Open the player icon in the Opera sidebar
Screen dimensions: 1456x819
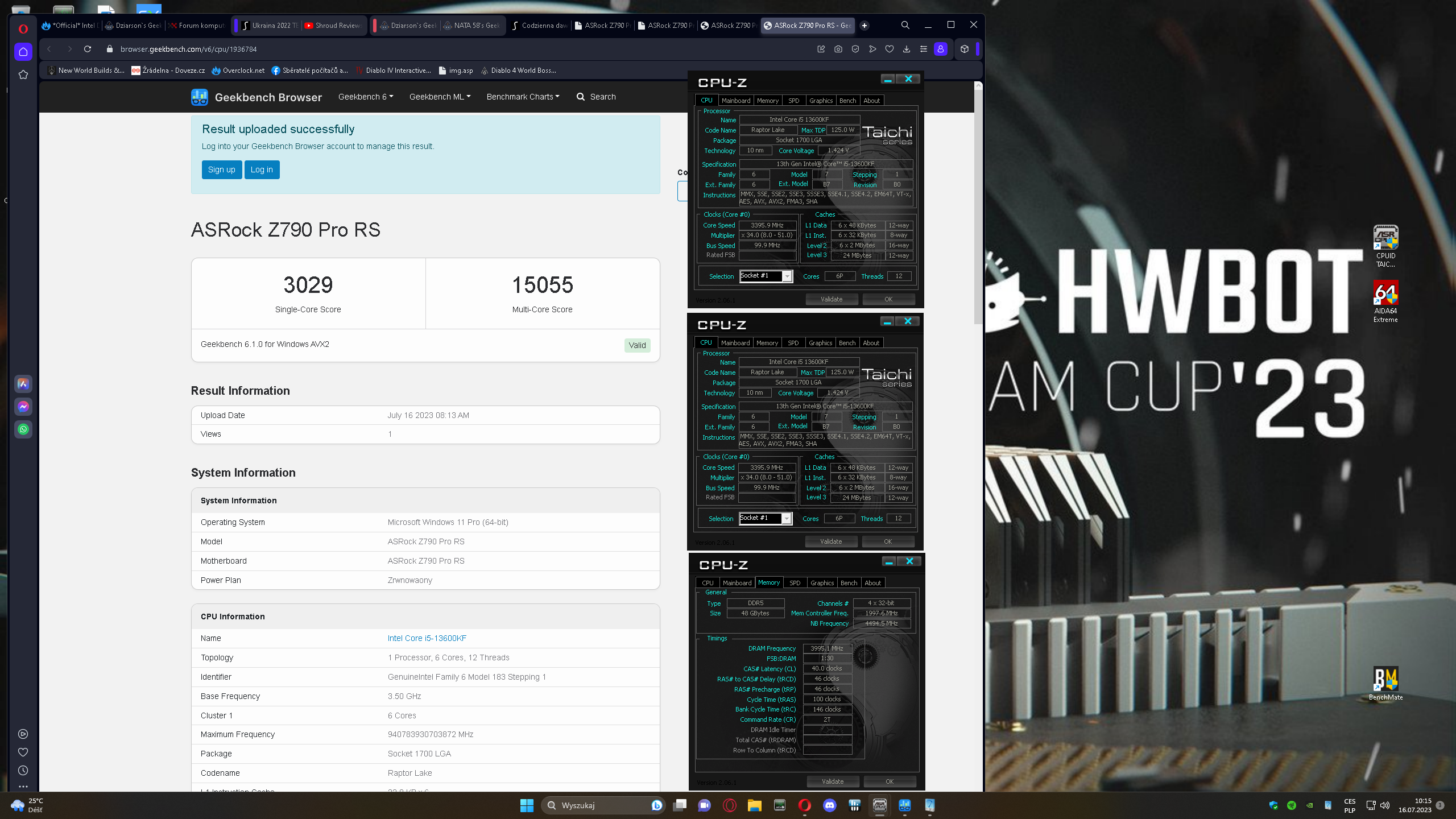pos(23,734)
